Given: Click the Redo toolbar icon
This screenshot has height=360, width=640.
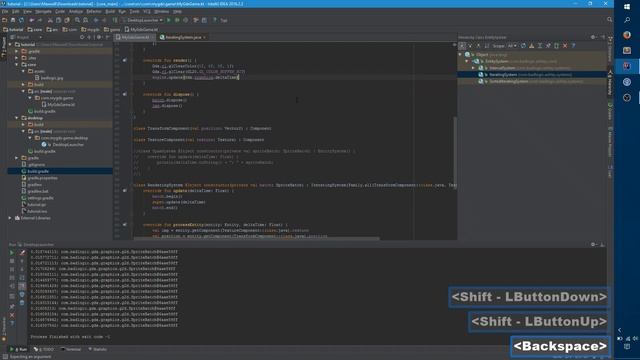Looking at the screenshot, I should pos(40,20).
